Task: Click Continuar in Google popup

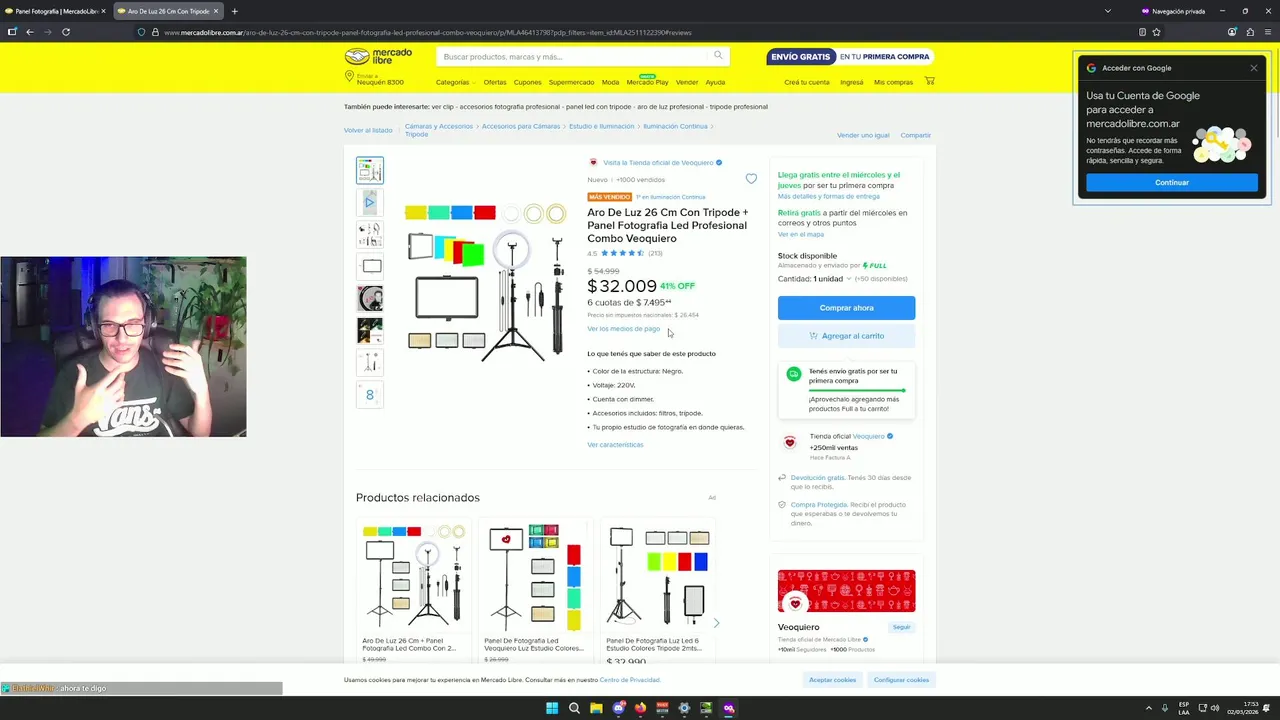Action: (1172, 183)
